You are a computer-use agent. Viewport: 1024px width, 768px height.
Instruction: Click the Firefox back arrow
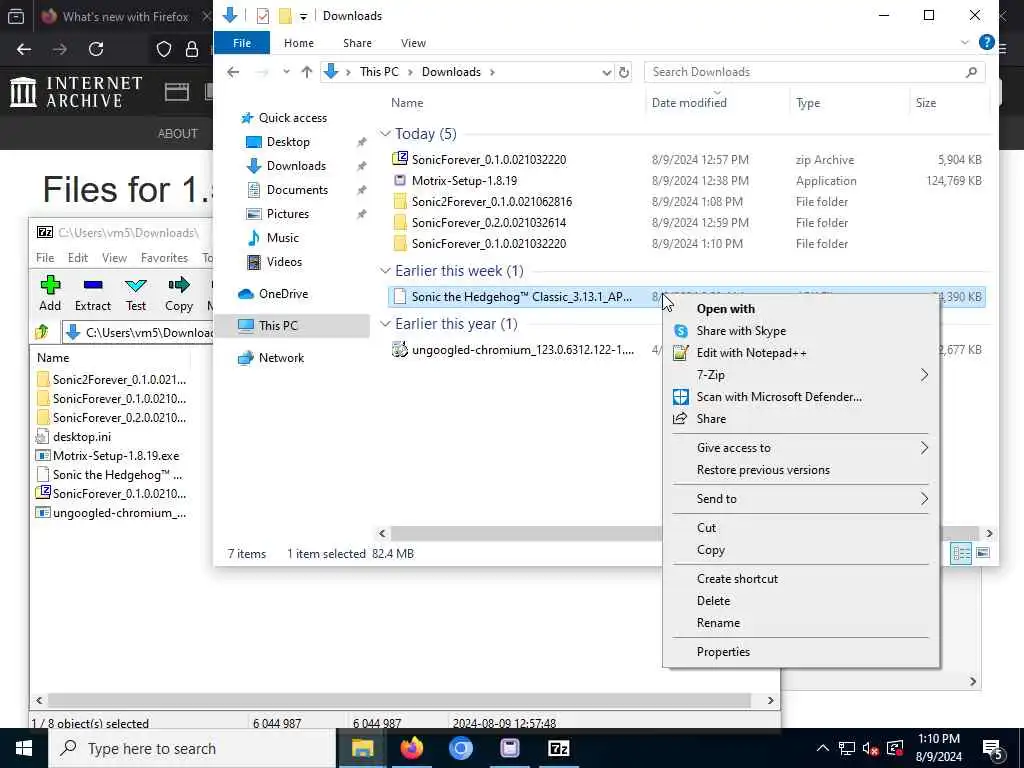(24, 49)
